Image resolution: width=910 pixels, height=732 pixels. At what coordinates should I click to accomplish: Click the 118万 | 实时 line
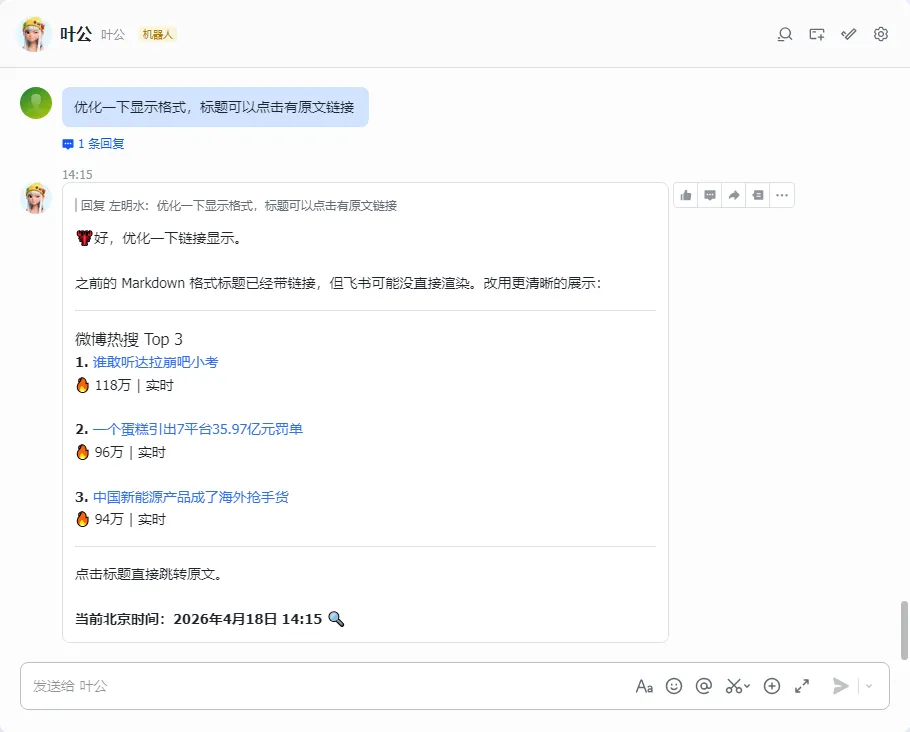[125, 385]
